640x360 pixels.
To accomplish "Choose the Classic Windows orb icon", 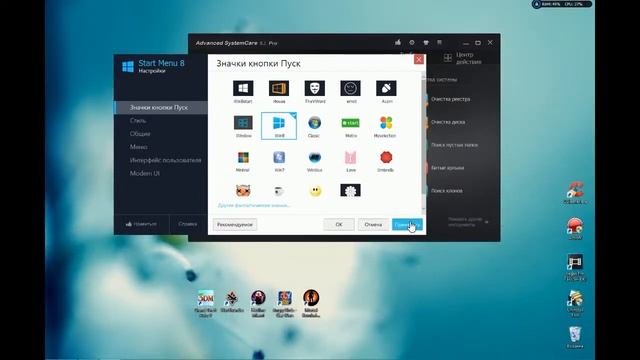I will (314, 123).
